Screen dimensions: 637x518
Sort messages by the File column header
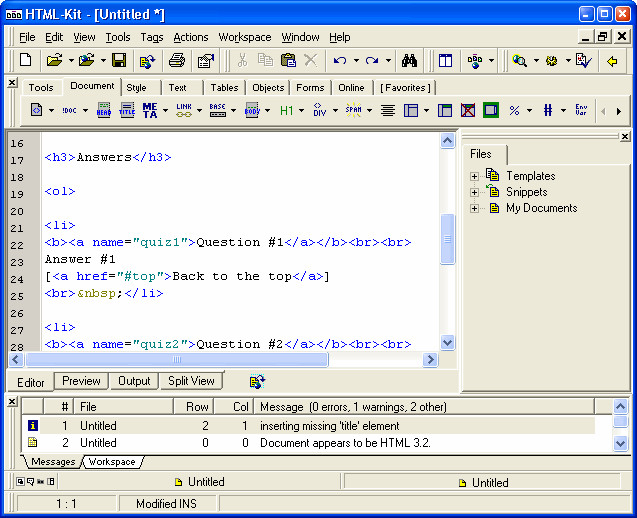pos(124,407)
